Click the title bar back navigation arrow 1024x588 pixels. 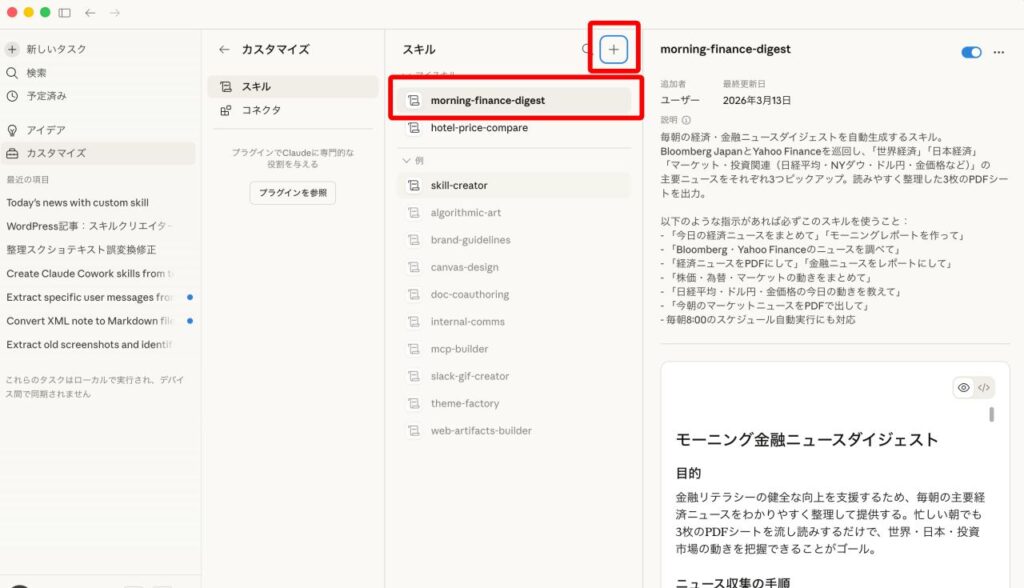(x=90, y=12)
